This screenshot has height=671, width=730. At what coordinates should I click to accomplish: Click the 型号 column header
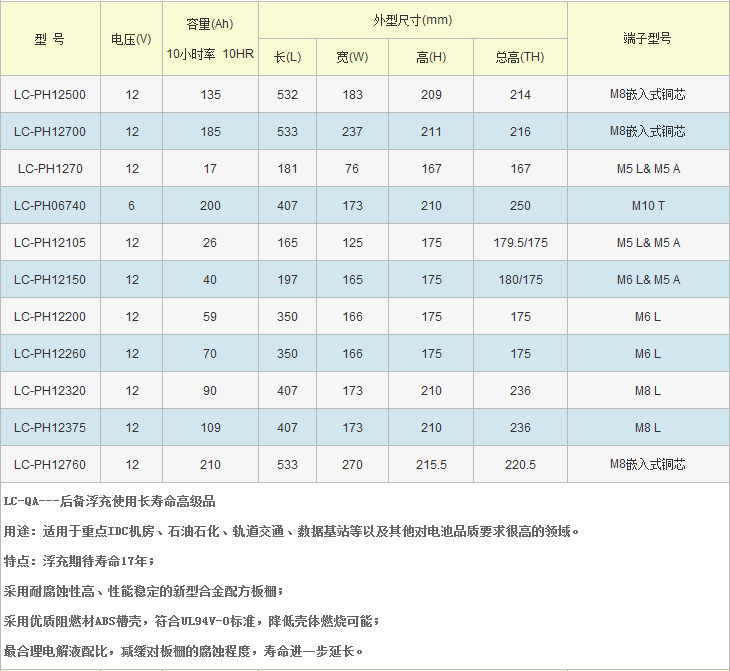(49, 39)
